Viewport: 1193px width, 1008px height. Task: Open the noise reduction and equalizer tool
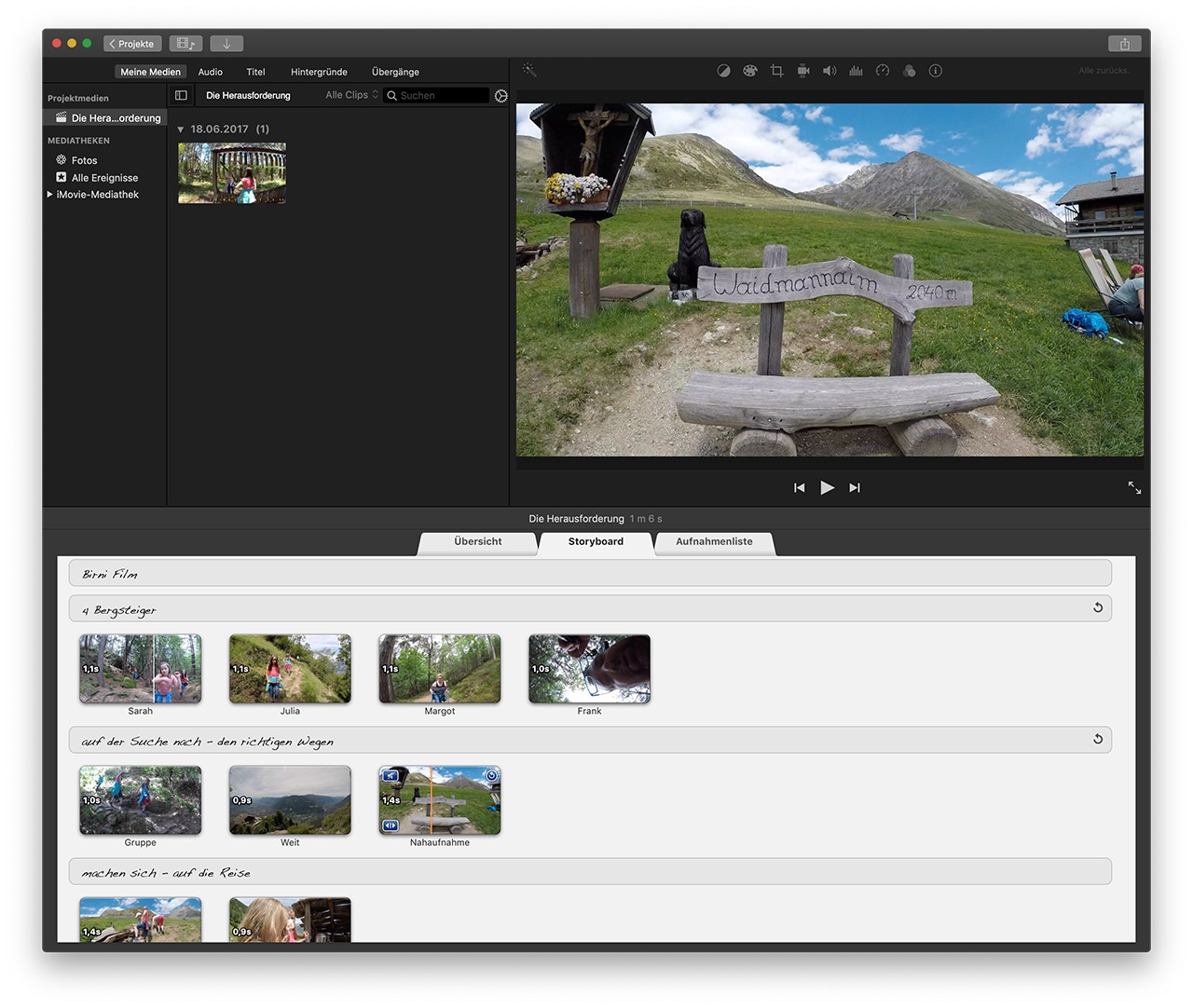(856, 71)
